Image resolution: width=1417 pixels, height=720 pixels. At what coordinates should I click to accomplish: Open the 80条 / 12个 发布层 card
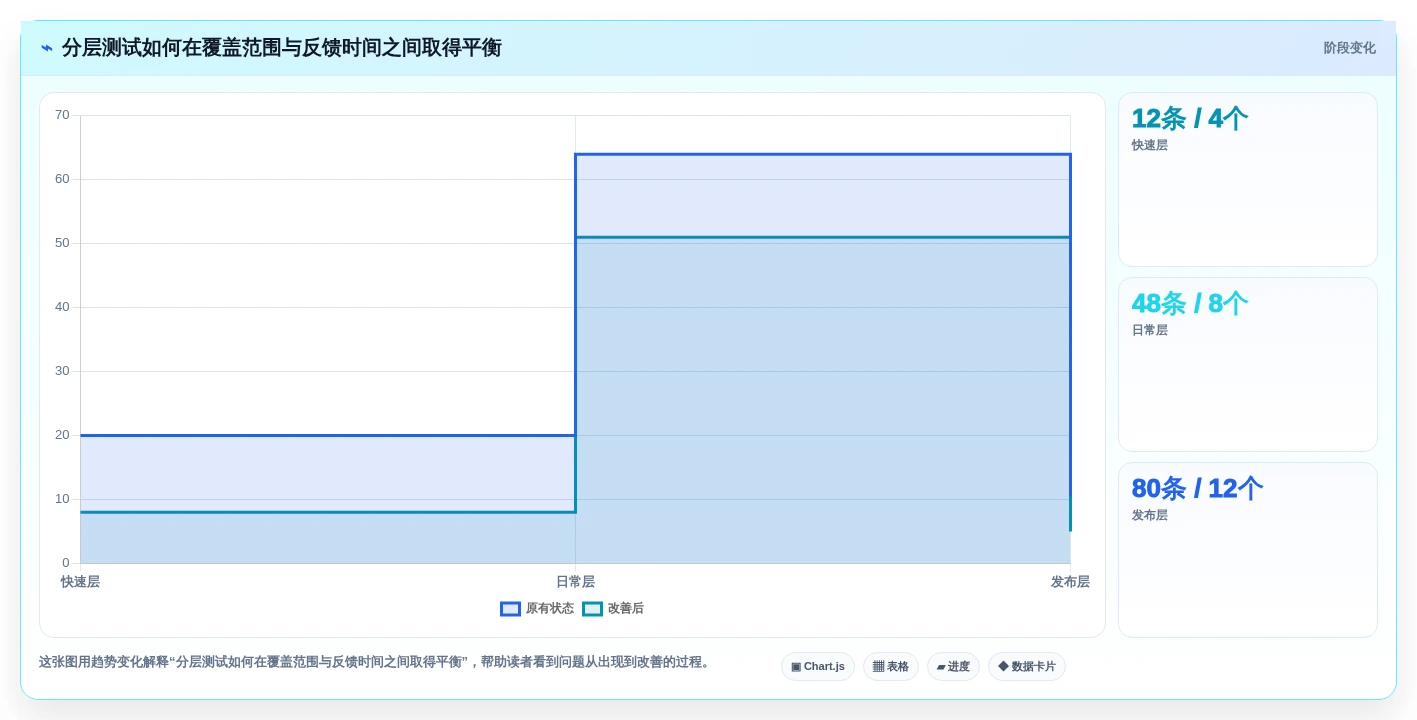click(x=1248, y=550)
